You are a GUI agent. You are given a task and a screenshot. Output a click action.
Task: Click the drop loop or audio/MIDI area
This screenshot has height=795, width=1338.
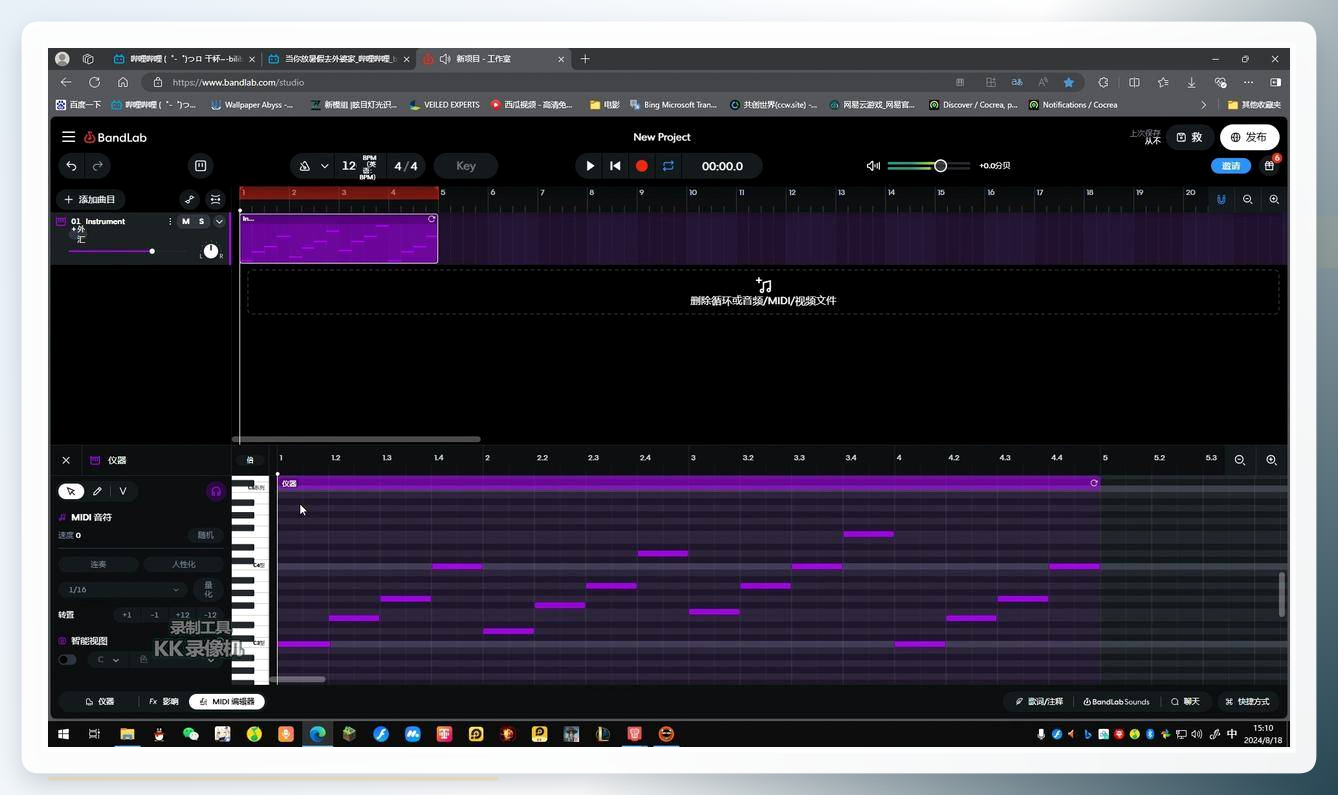click(763, 292)
